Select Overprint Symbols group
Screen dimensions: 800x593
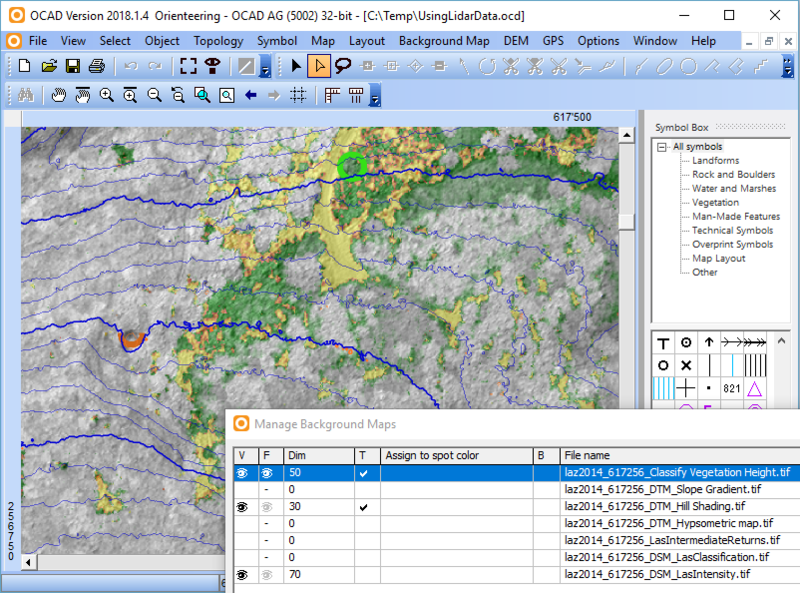[732, 244]
